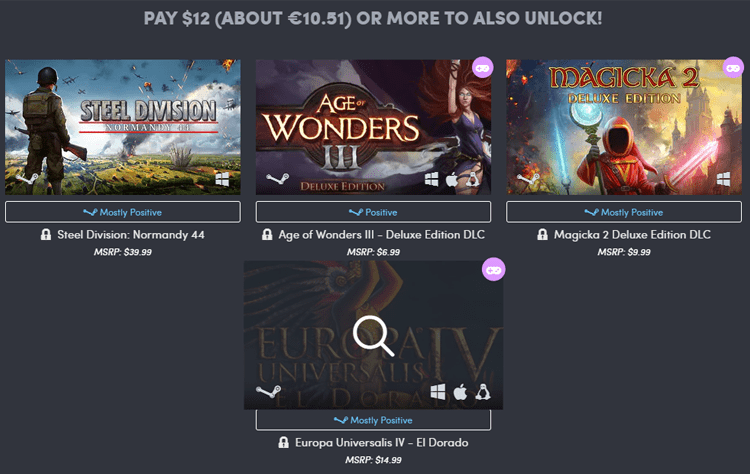Image resolution: width=750 pixels, height=474 pixels.
Task: Click the magnifying glass on Europa Universalis IV
Action: coord(374,336)
